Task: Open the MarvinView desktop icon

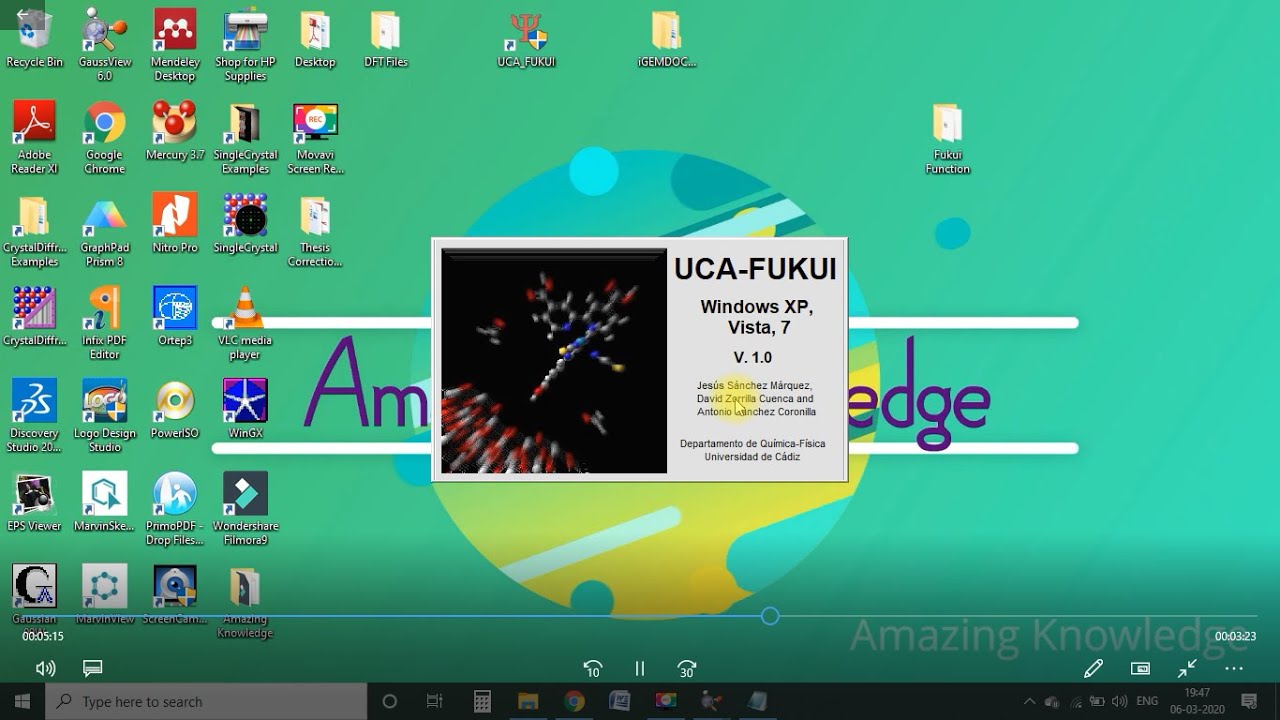Action: 104,594
